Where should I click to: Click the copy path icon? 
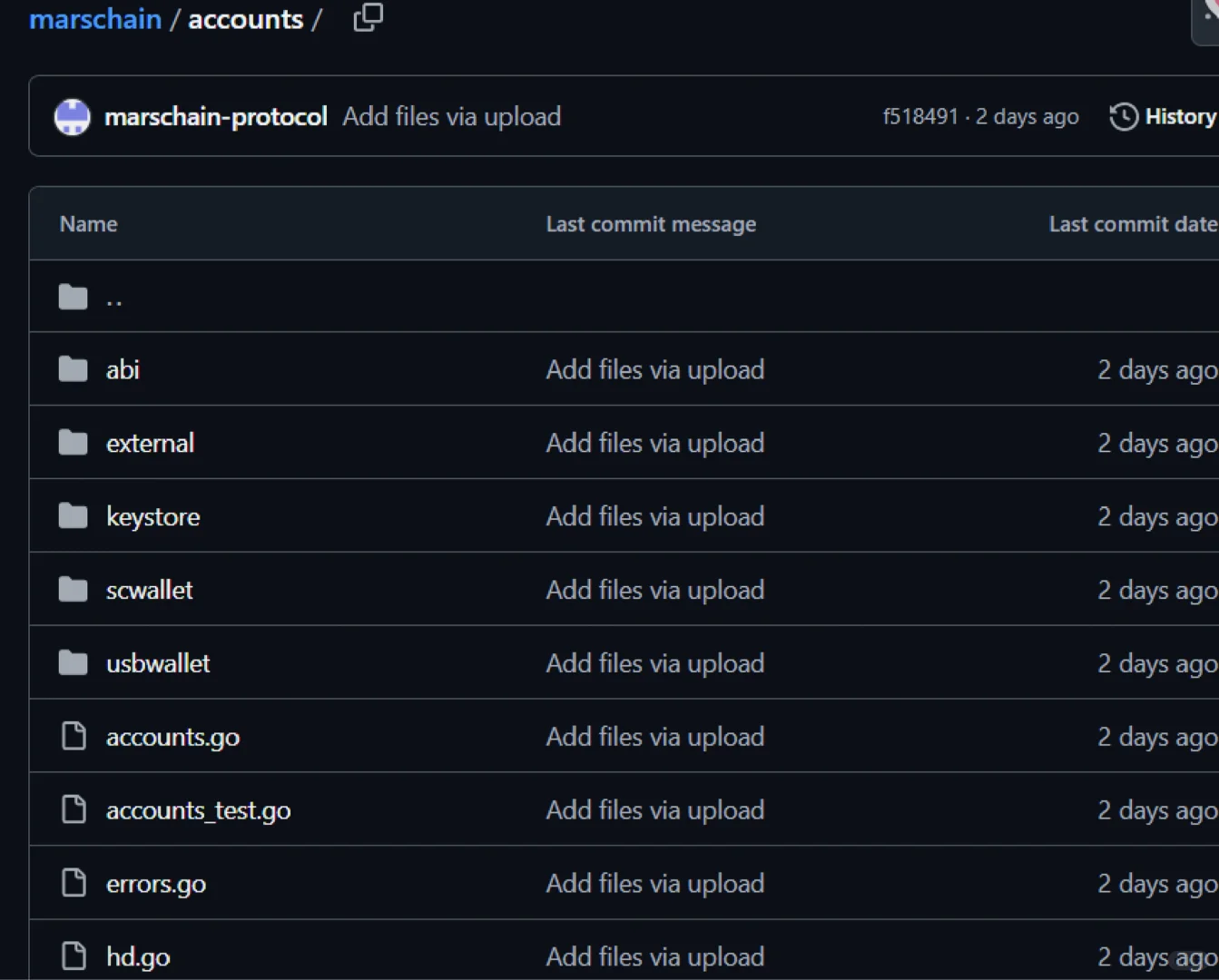pyautogui.click(x=368, y=17)
